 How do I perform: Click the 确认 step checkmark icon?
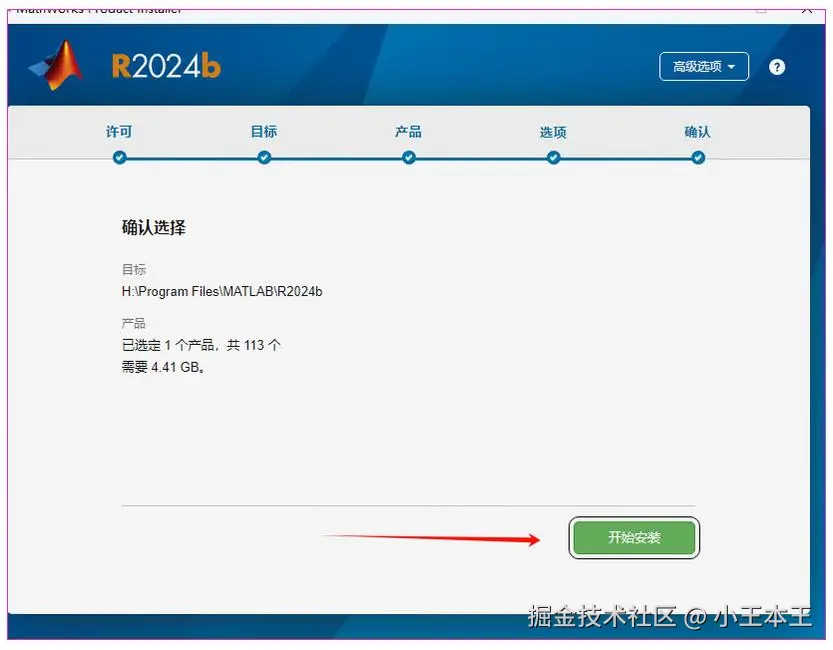[697, 157]
